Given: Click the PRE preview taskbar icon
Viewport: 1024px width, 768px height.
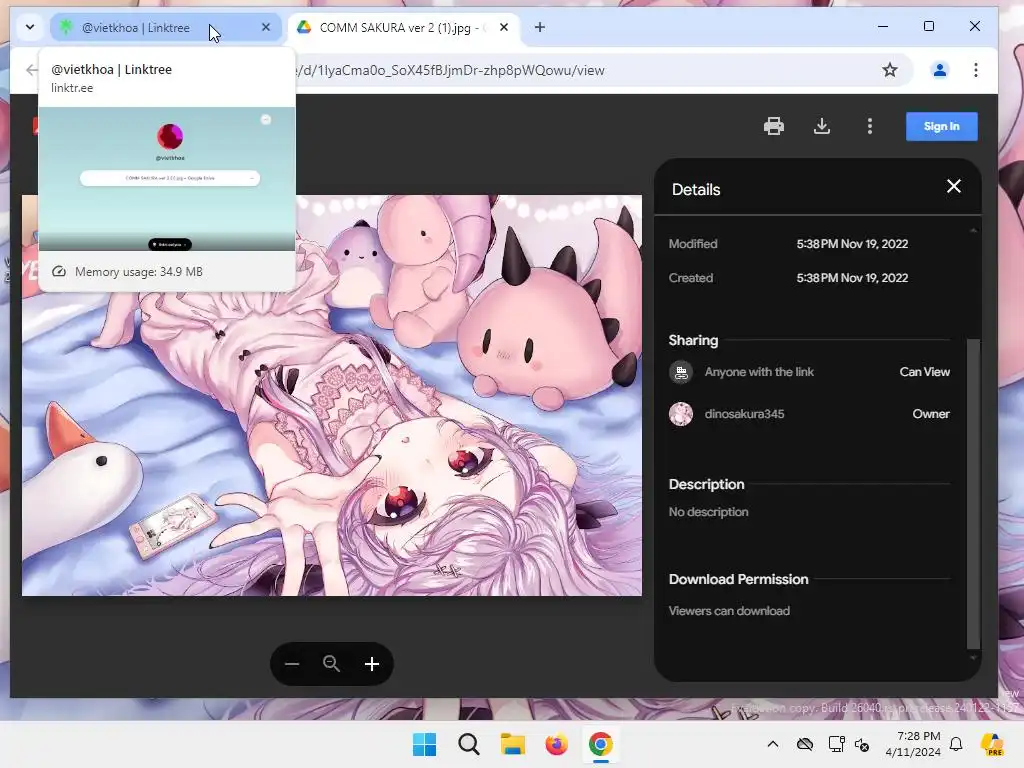Looking at the screenshot, I should [x=993, y=744].
